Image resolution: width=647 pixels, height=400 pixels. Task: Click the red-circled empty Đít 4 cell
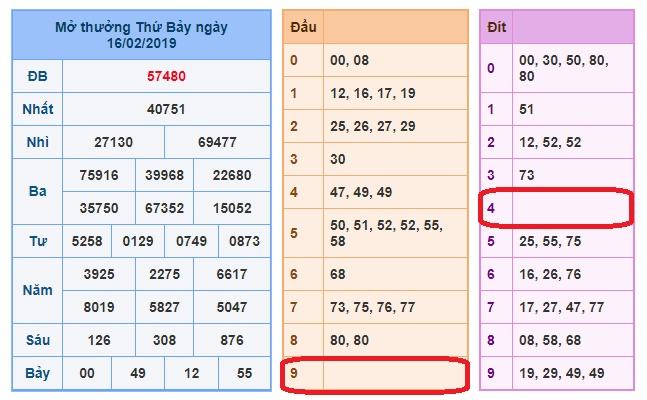coord(572,208)
